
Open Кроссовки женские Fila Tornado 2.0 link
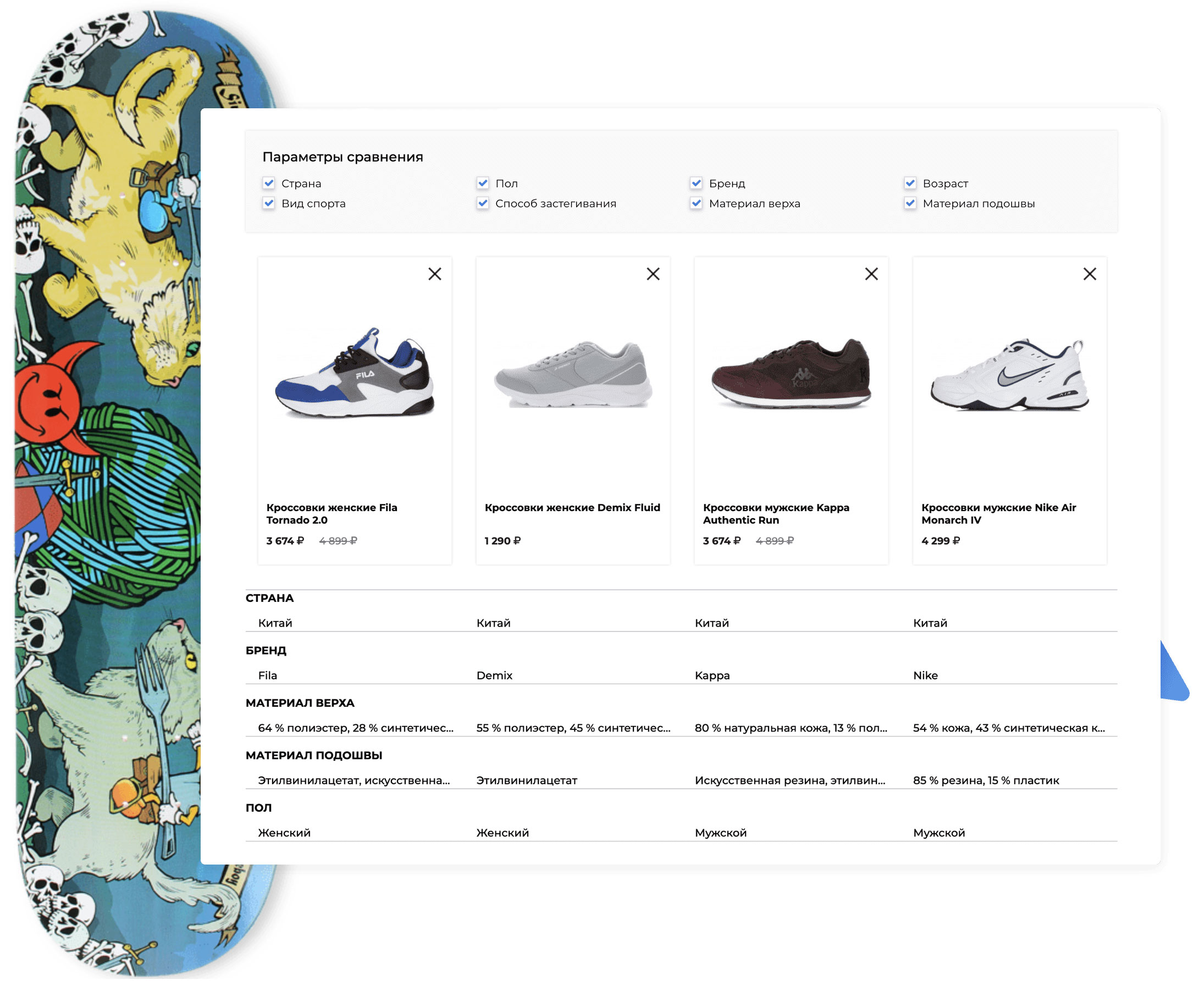332,514
